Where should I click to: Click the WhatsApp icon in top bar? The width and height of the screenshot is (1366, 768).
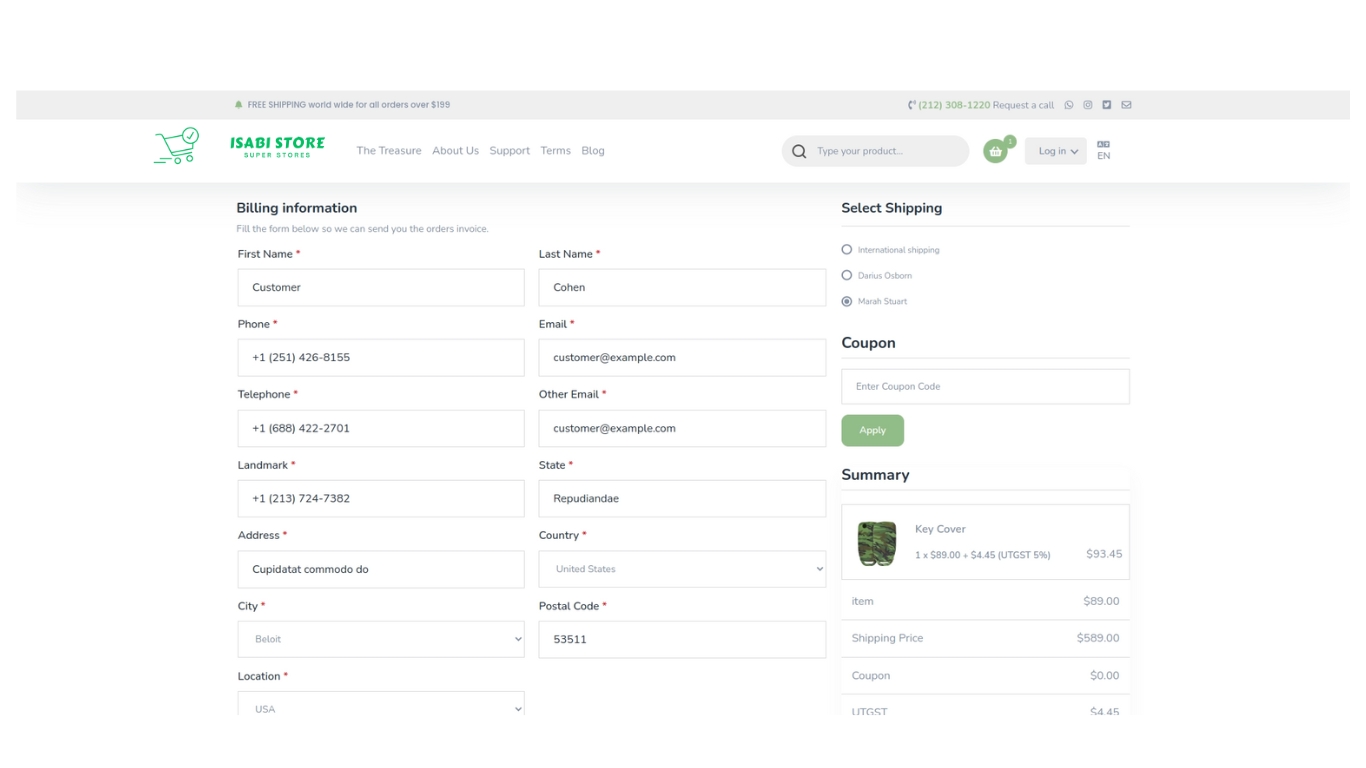pos(1069,105)
